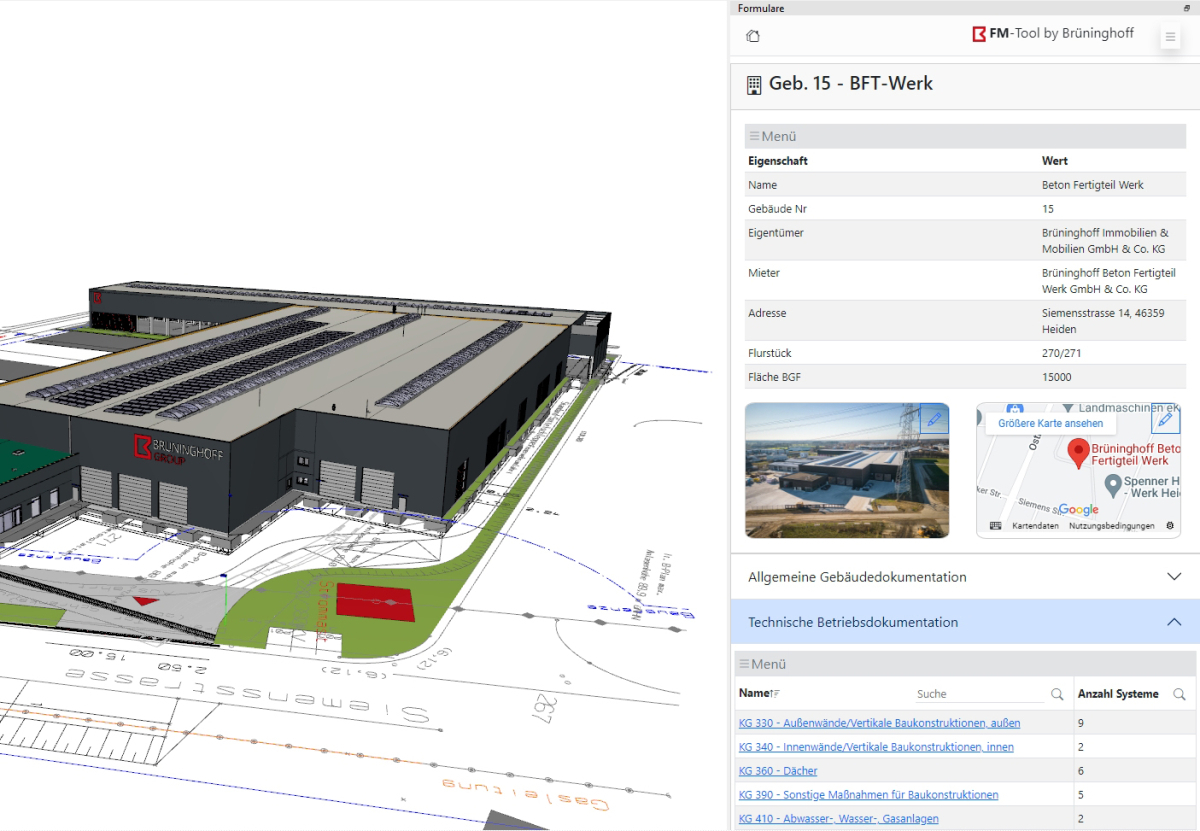Screen dimensions: 1200x831
Task: Select the Geb. 15 - BFT-Werk title
Action: click(851, 84)
